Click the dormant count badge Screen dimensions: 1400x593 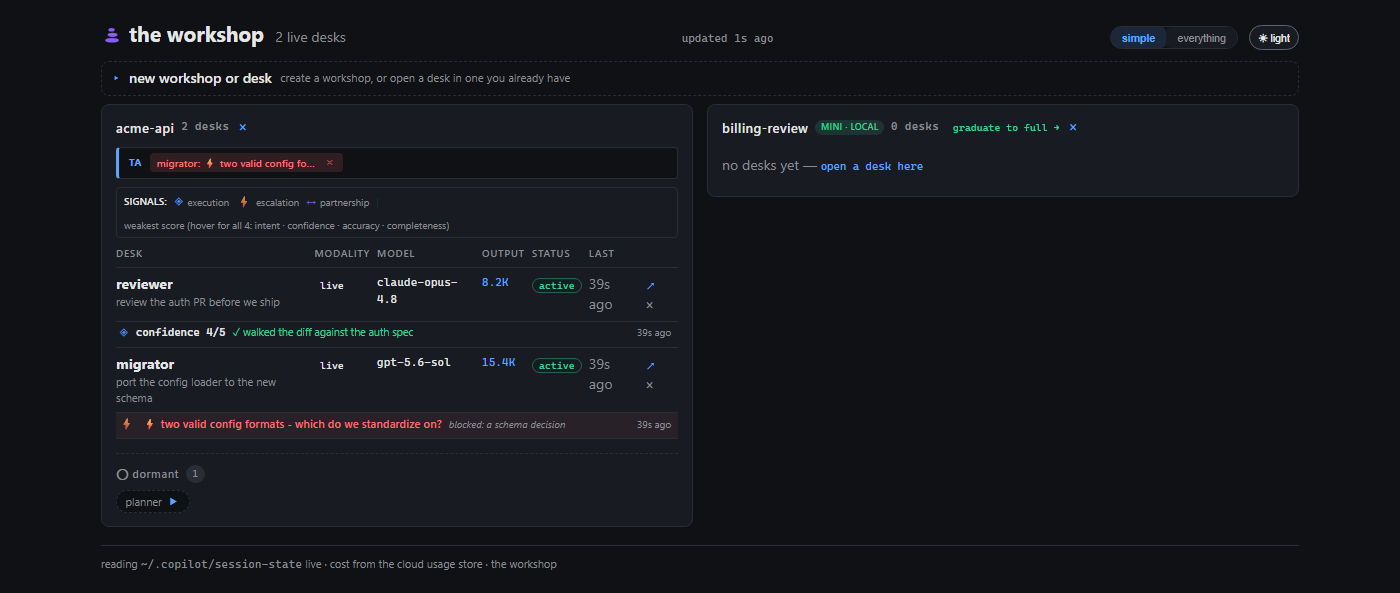(195, 474)
